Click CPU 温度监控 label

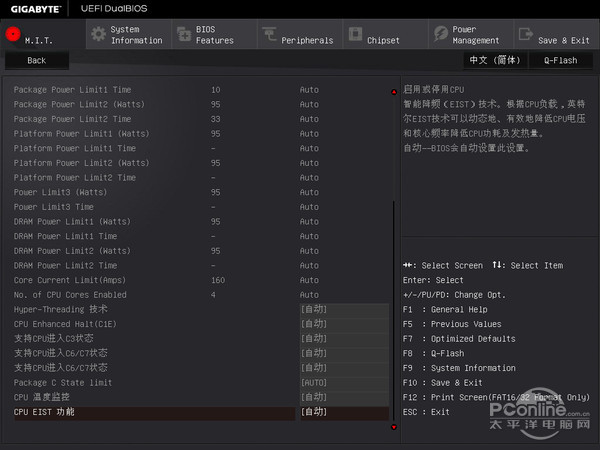42,397
